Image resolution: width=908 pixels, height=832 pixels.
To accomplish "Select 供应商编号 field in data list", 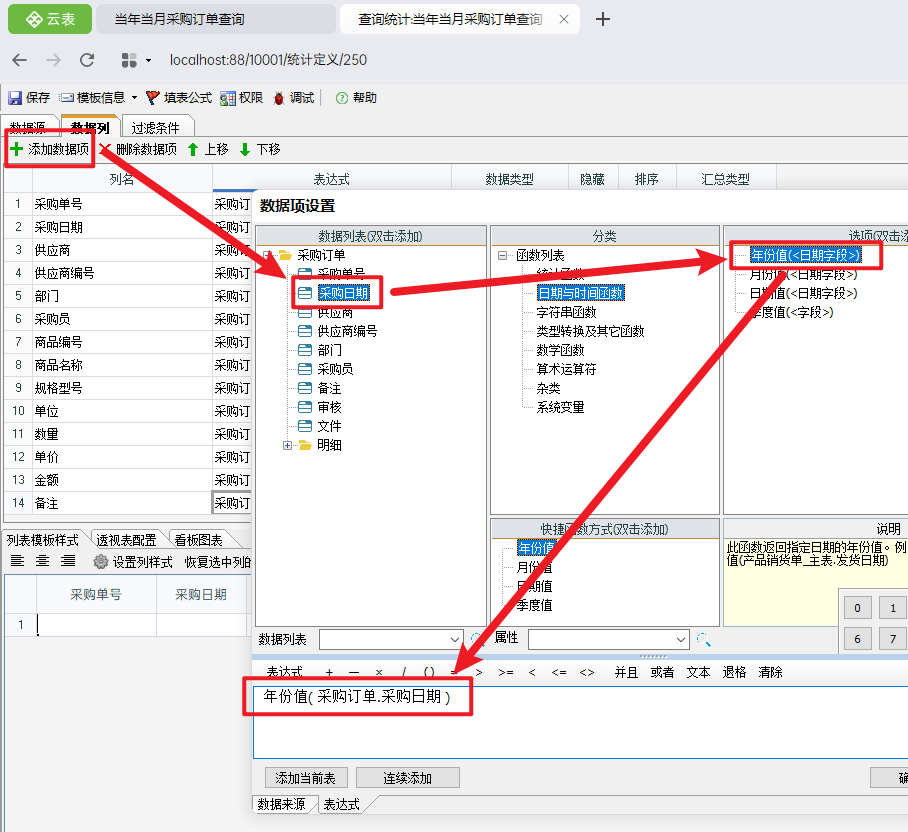I will pos(347,331).
